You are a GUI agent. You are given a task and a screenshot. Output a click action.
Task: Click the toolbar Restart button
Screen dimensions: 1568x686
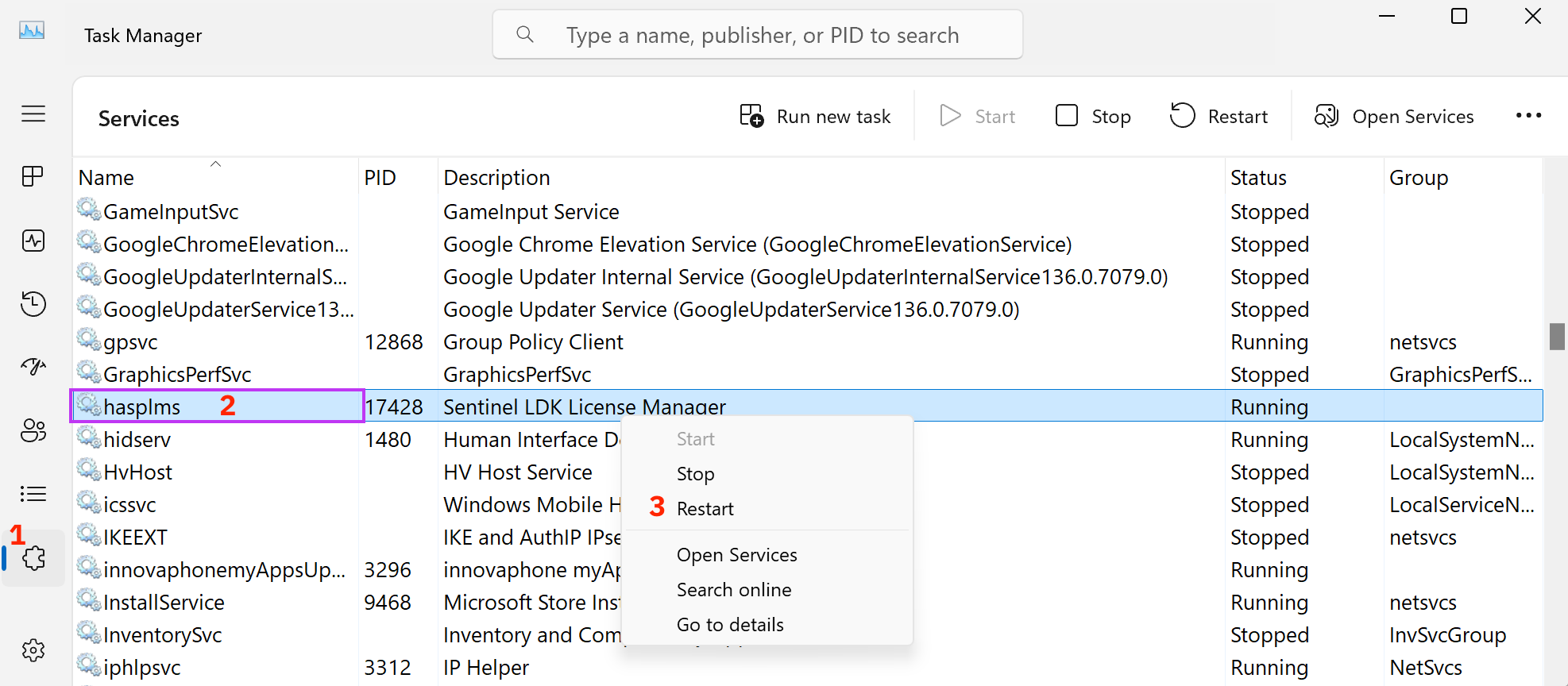point(1218,116)
